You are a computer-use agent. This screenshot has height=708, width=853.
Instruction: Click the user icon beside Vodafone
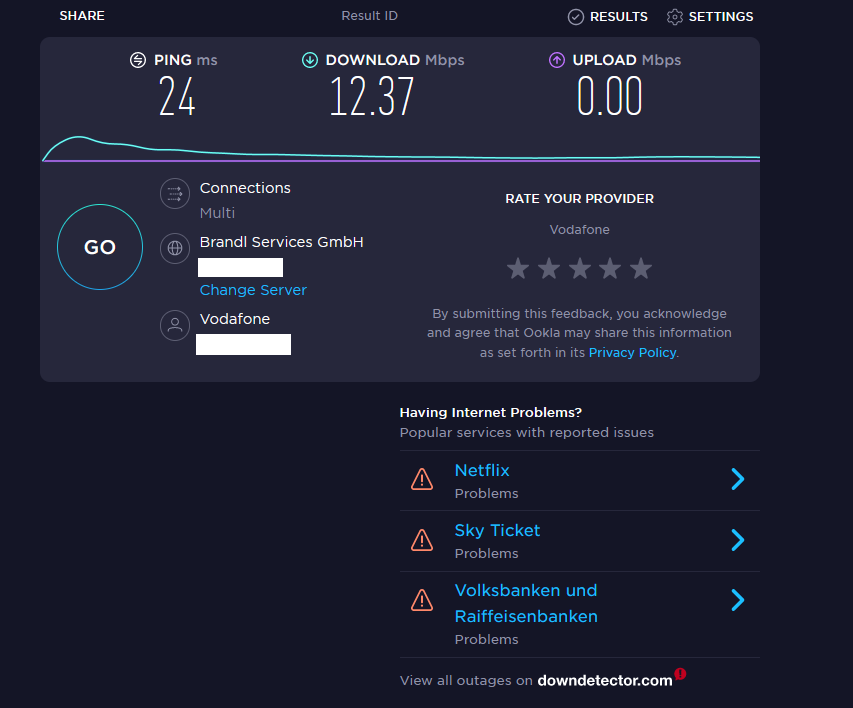coord(175,325)
